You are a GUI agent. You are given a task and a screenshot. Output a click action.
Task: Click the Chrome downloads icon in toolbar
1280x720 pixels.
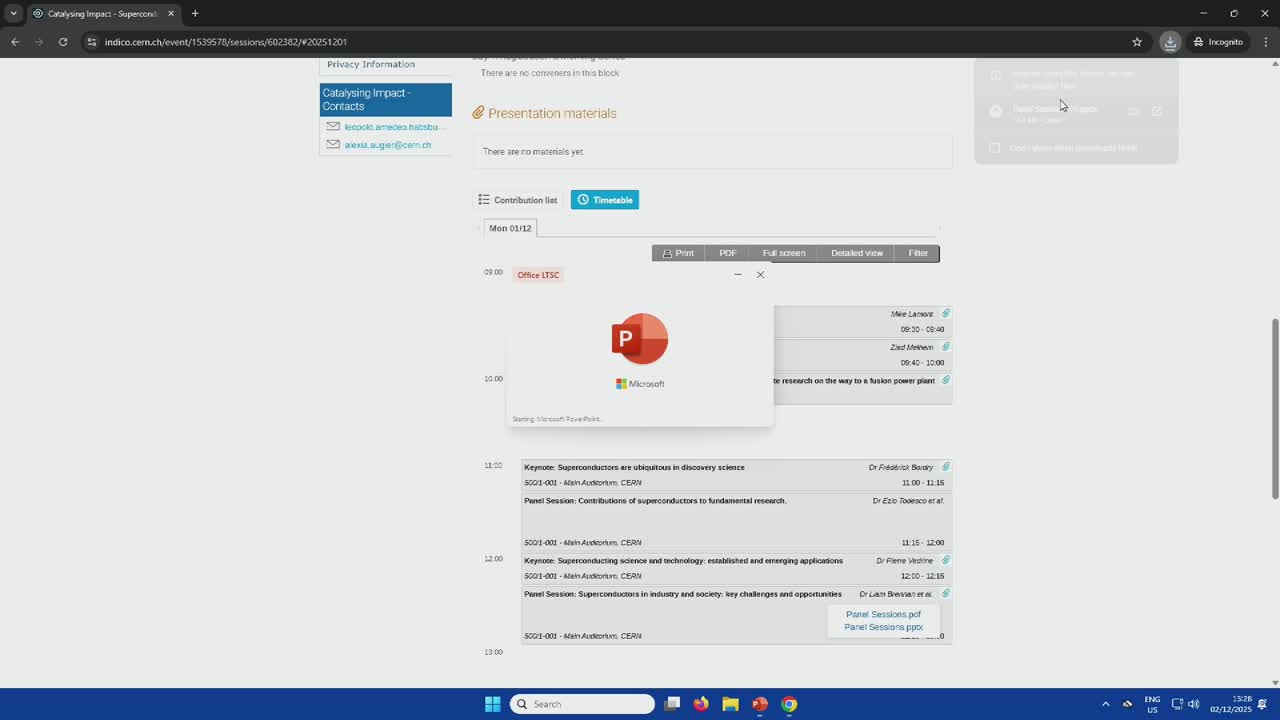1170,42
